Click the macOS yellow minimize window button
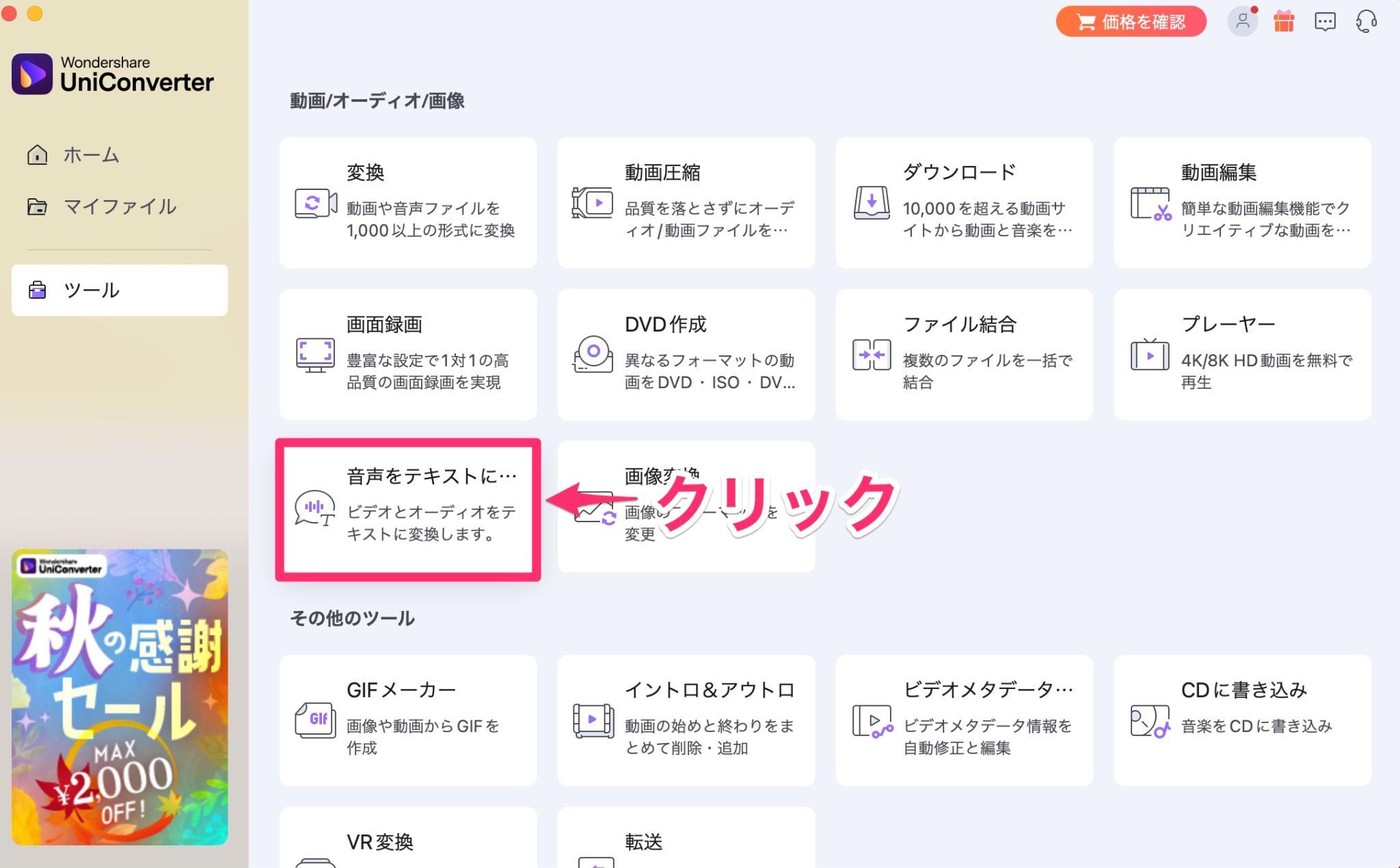 [x=34, y=13]
